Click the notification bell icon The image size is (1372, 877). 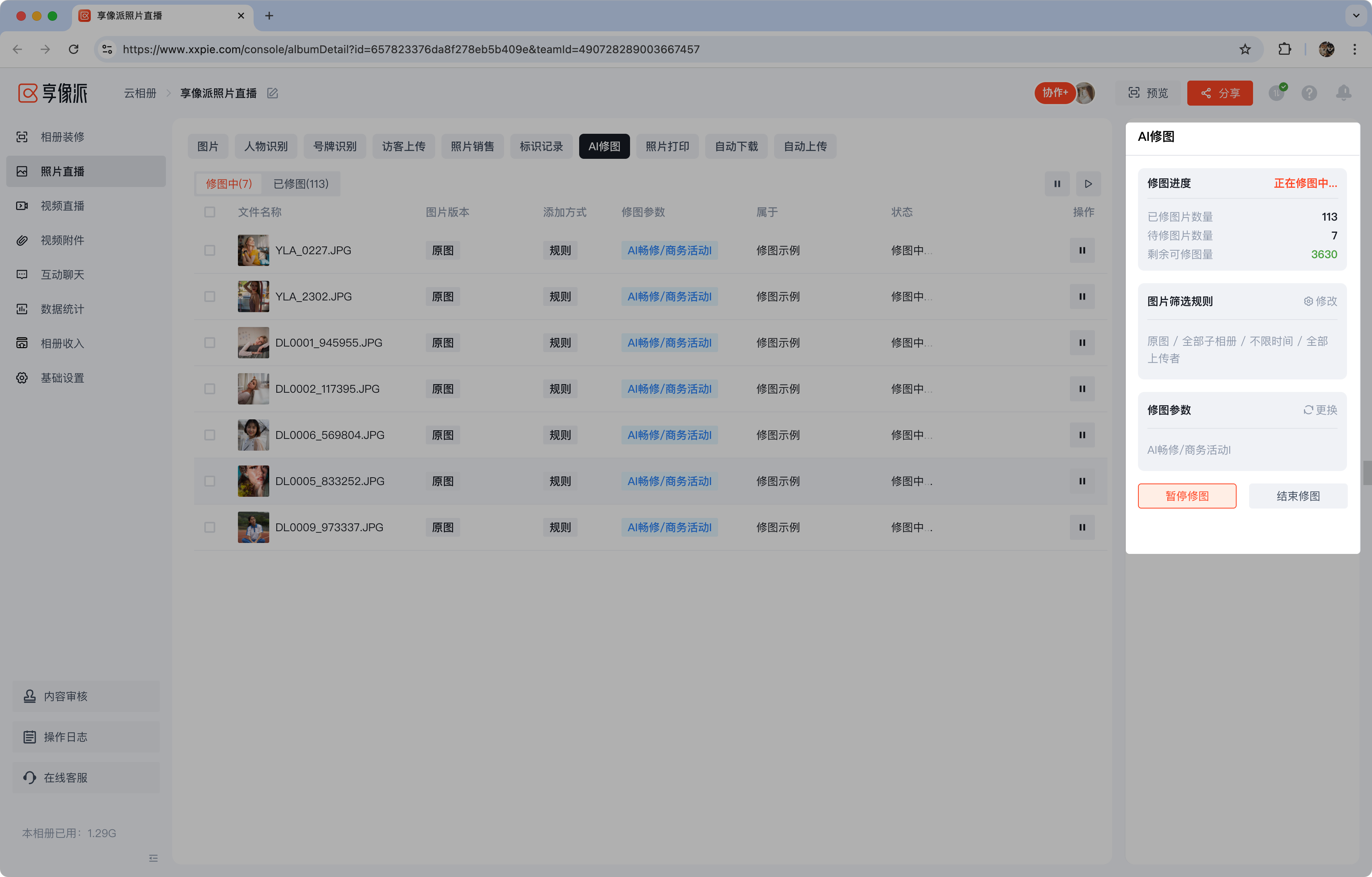pos(1343,93)
